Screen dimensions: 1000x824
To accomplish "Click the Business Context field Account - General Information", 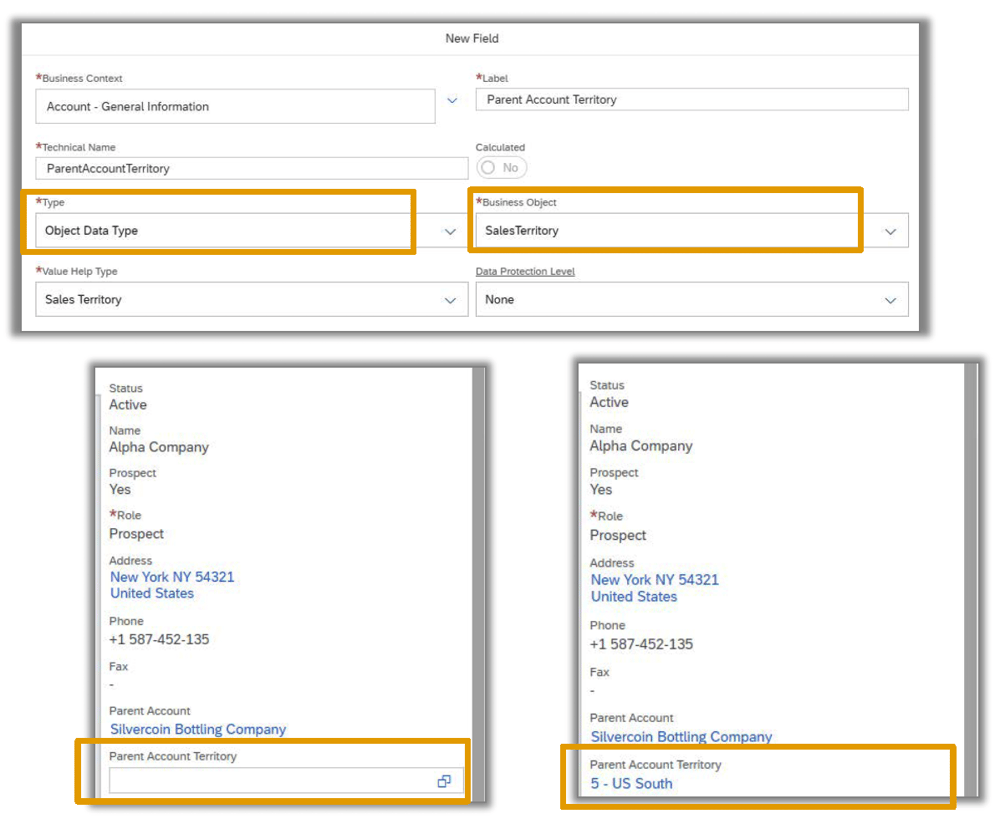I will point(235,107).
